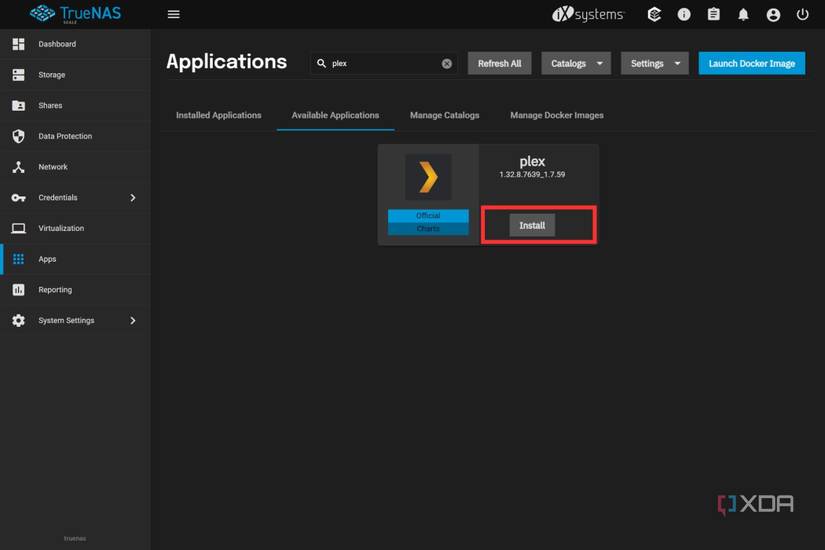
Task: Click the TrueNAS logo
Action: click(x=75, y=14)
